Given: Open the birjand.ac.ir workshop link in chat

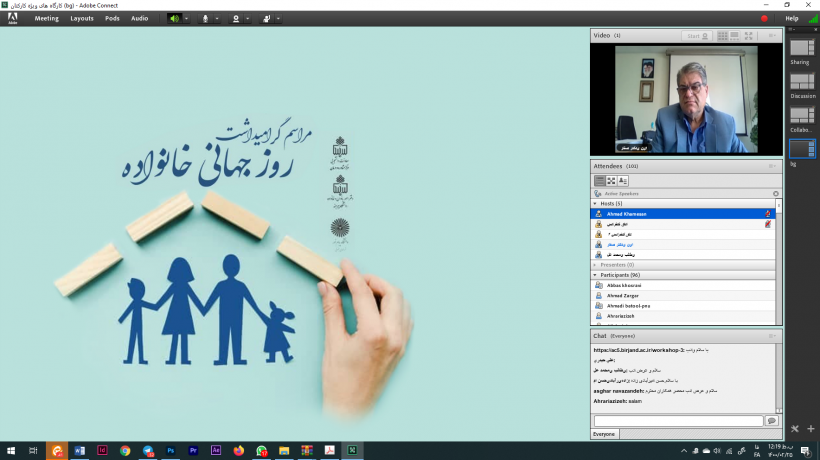Looking at the screenshot, I should (x=638, y=350).
